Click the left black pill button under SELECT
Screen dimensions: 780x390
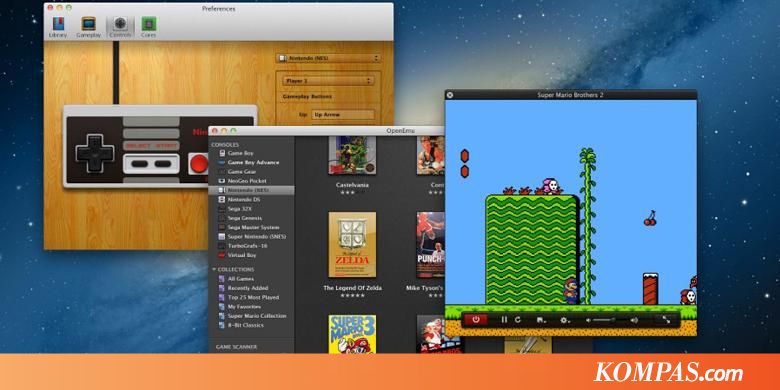[x=139, y=163]
